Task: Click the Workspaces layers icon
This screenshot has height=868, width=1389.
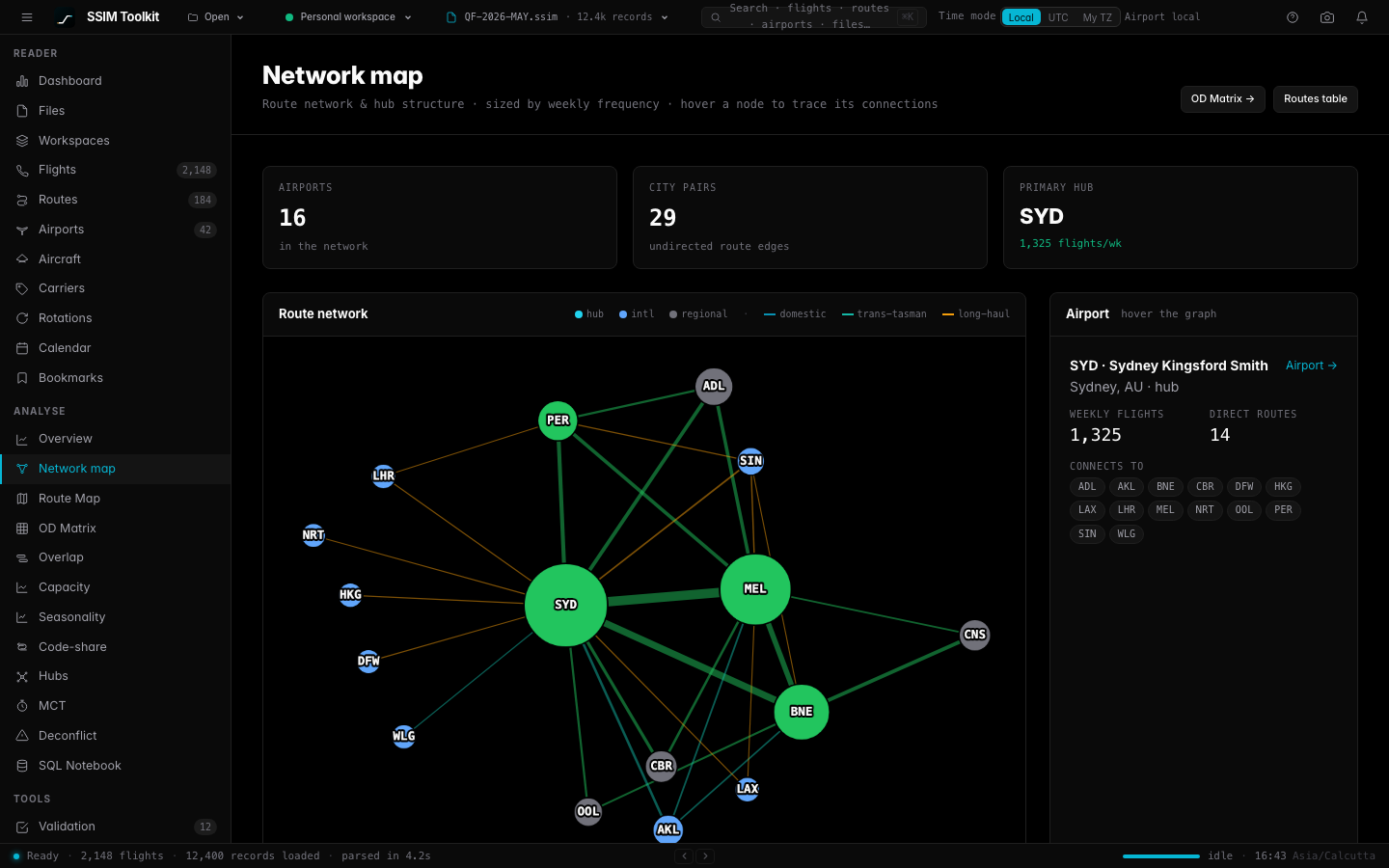Action: click(22, 141)
